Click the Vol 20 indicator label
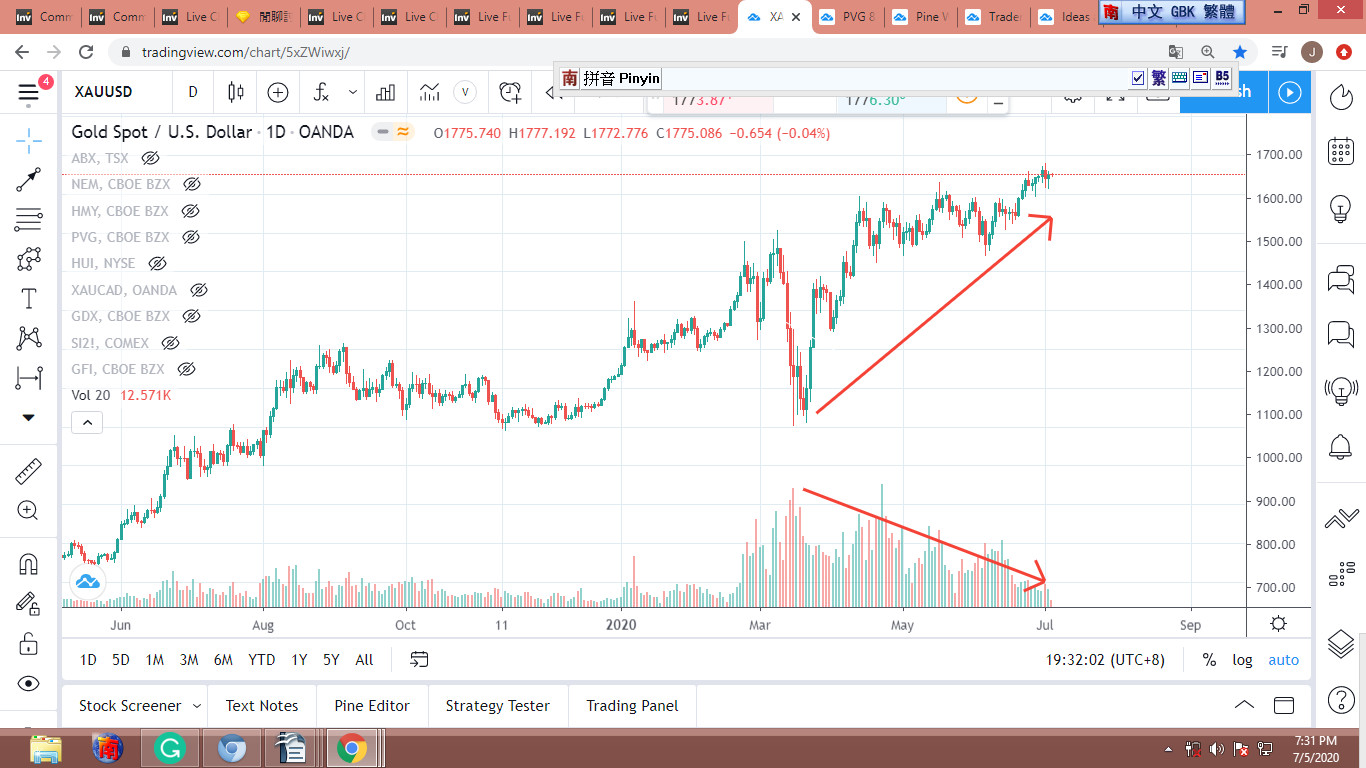The height and width of the screenshot is (768, 1366). (x=91, y=395)
